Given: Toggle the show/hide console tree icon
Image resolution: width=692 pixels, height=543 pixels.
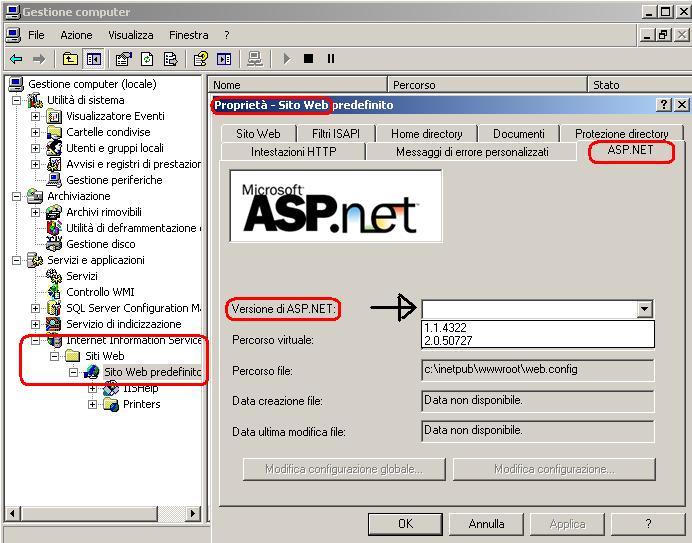Looking at the screenshot, I should click(94, 59).
